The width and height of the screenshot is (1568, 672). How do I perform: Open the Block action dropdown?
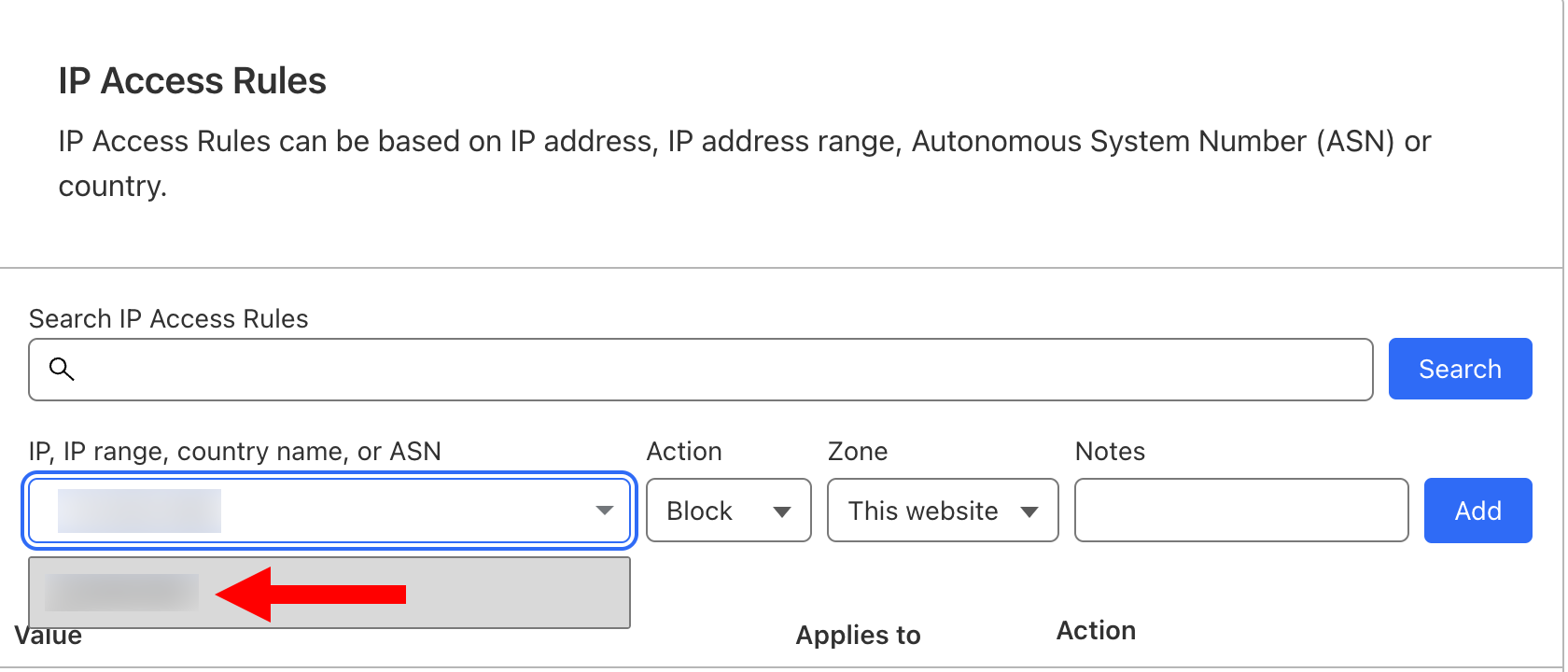[728, 511]
